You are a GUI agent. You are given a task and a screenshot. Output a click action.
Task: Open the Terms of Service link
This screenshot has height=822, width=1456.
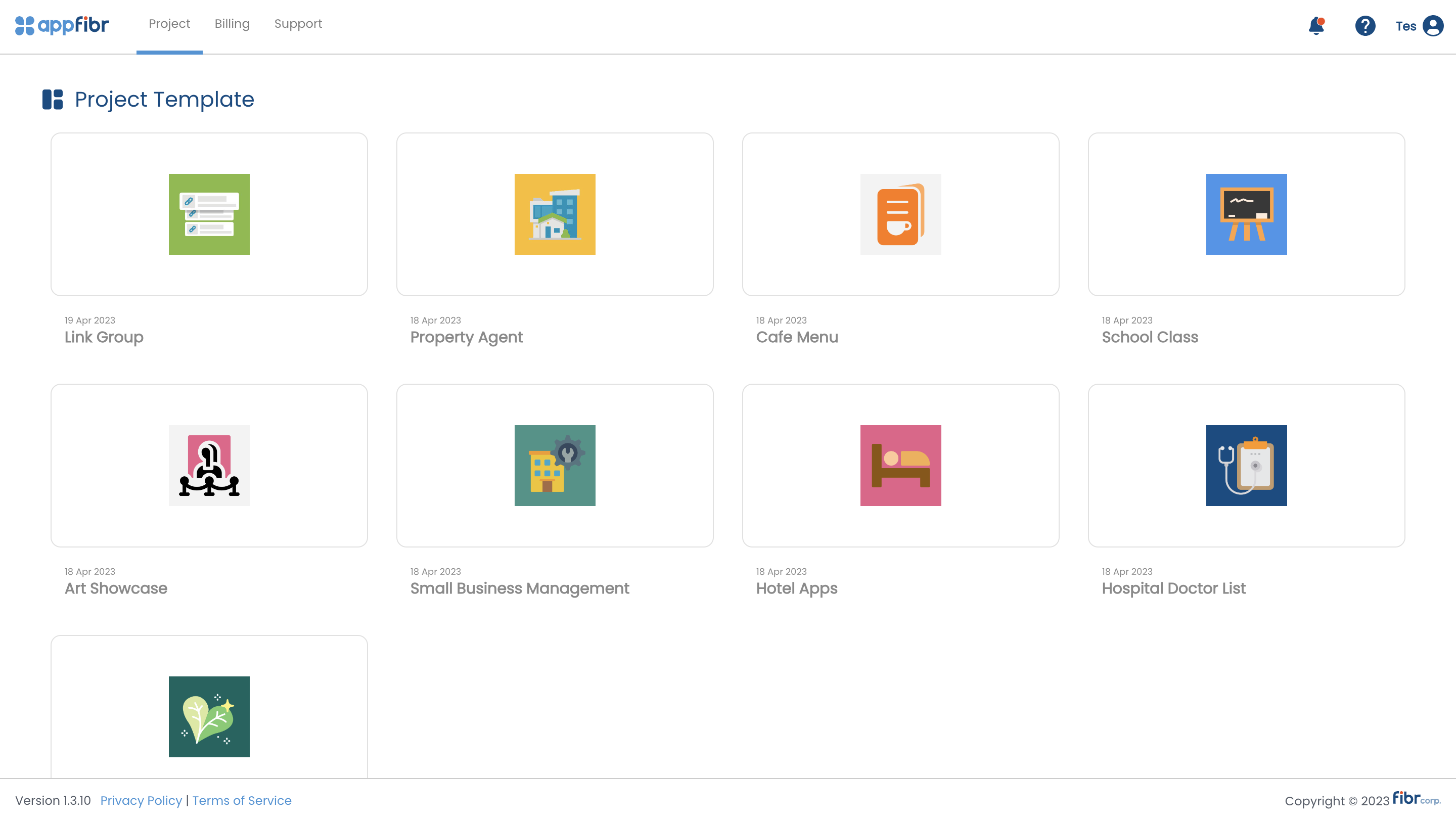(242, 801)
